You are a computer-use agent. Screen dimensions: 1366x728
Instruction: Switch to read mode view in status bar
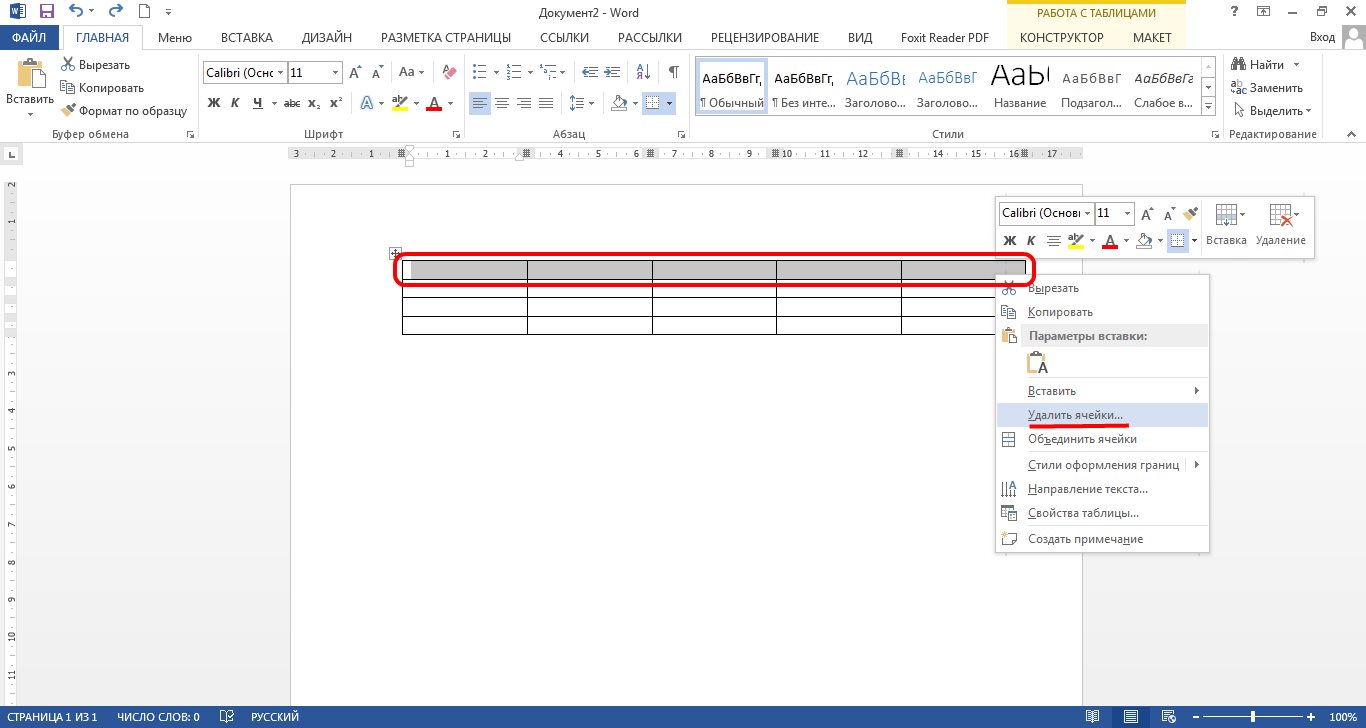[1093, 717]
